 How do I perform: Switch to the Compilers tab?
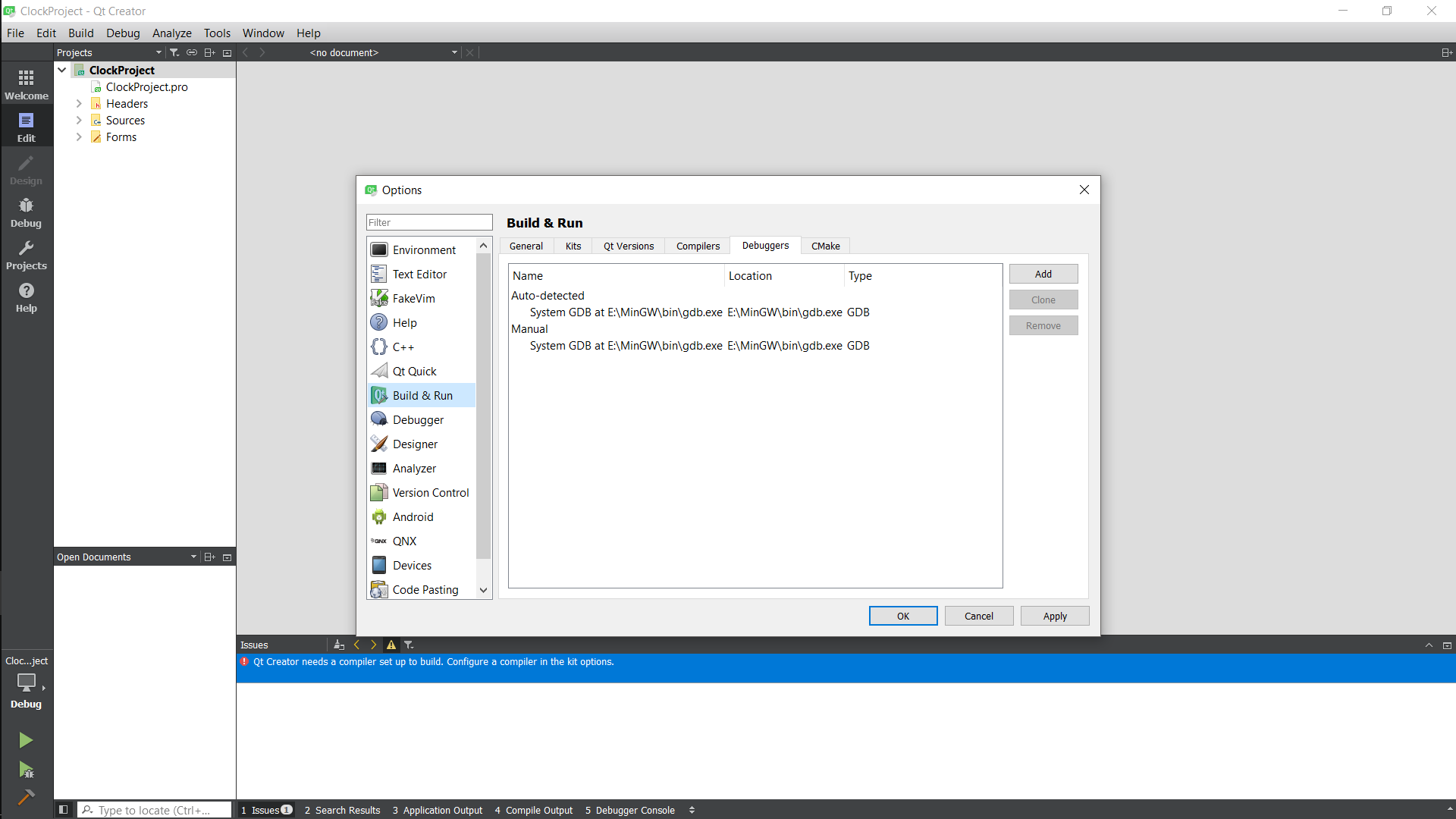[x=698, y=246]
